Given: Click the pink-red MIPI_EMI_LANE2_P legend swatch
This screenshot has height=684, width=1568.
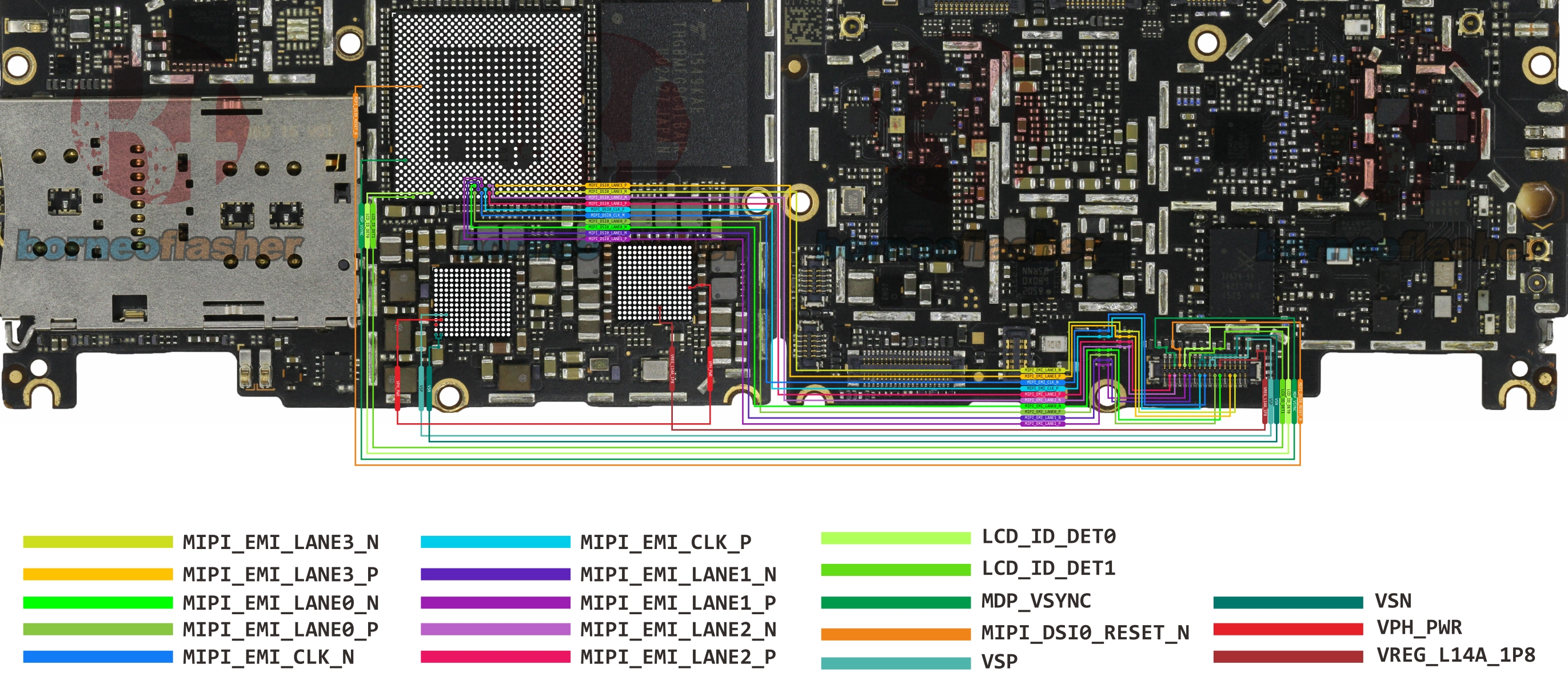Looking at the screenshot, I should [496, 657].
